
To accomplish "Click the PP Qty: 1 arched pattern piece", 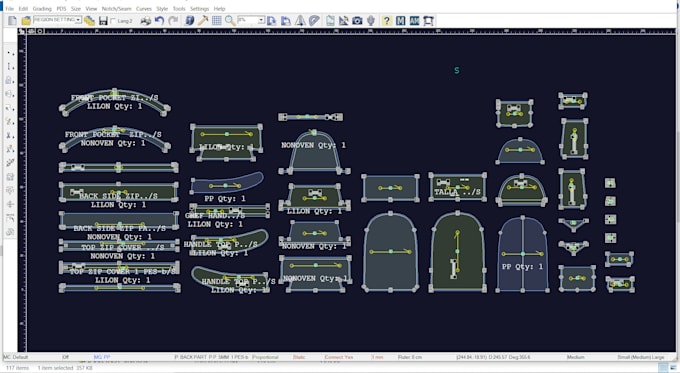I will tap(523, 254).
